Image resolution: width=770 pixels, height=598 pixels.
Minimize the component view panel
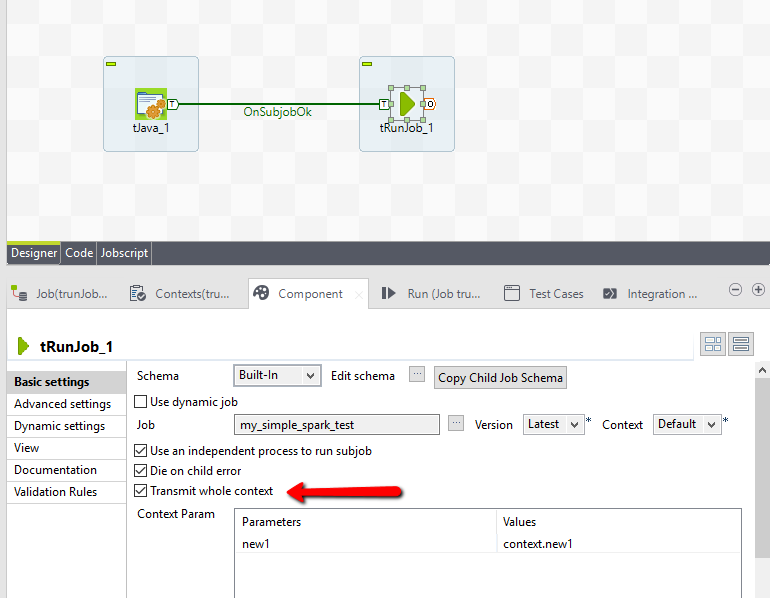pyautogui.click(x=735, y=290)
